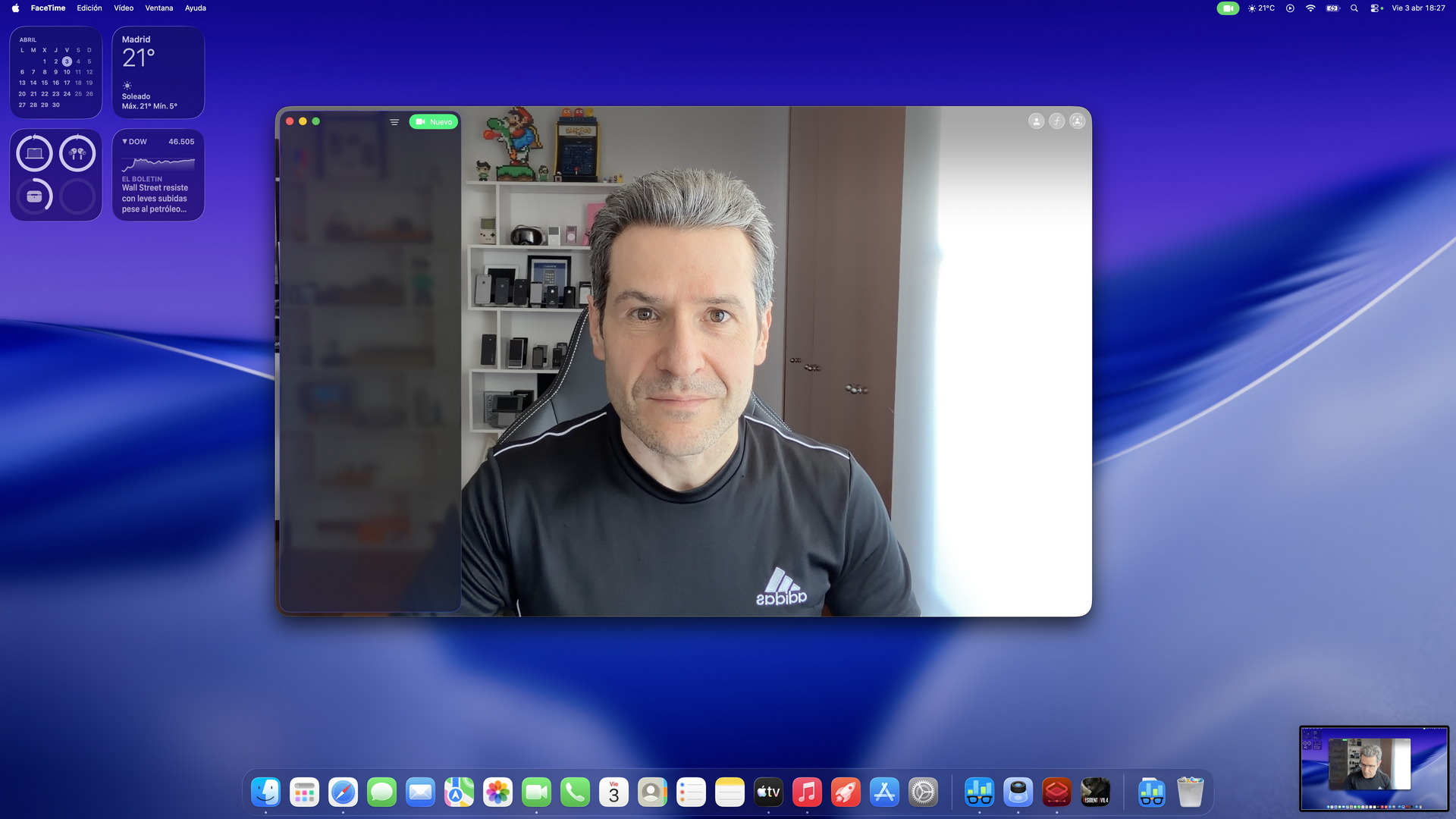1456x819 pixels.
Task: Click the screenshot preview thumbnail
Action: [x=1373, y=768]
